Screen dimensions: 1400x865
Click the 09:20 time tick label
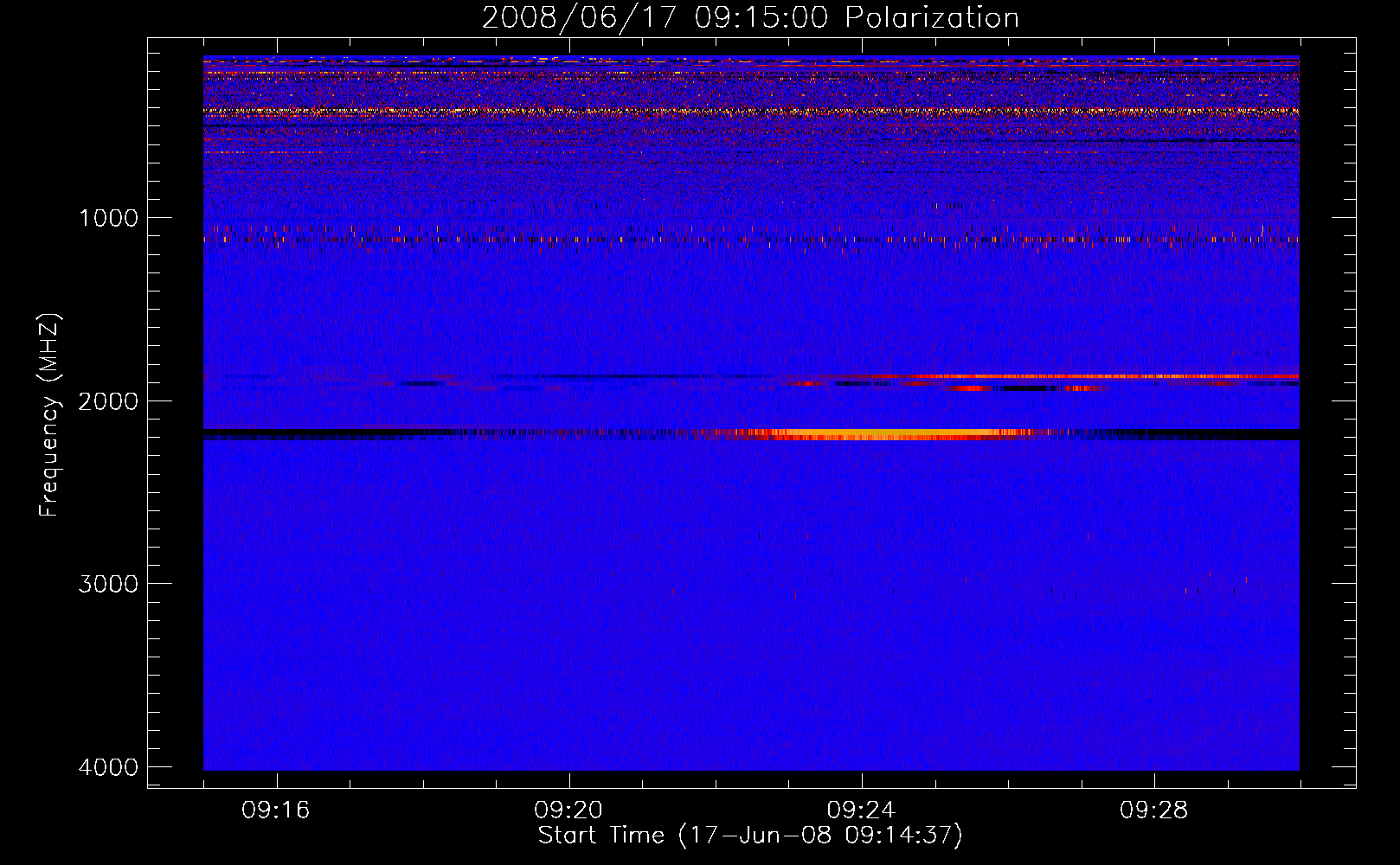[568, 811]
